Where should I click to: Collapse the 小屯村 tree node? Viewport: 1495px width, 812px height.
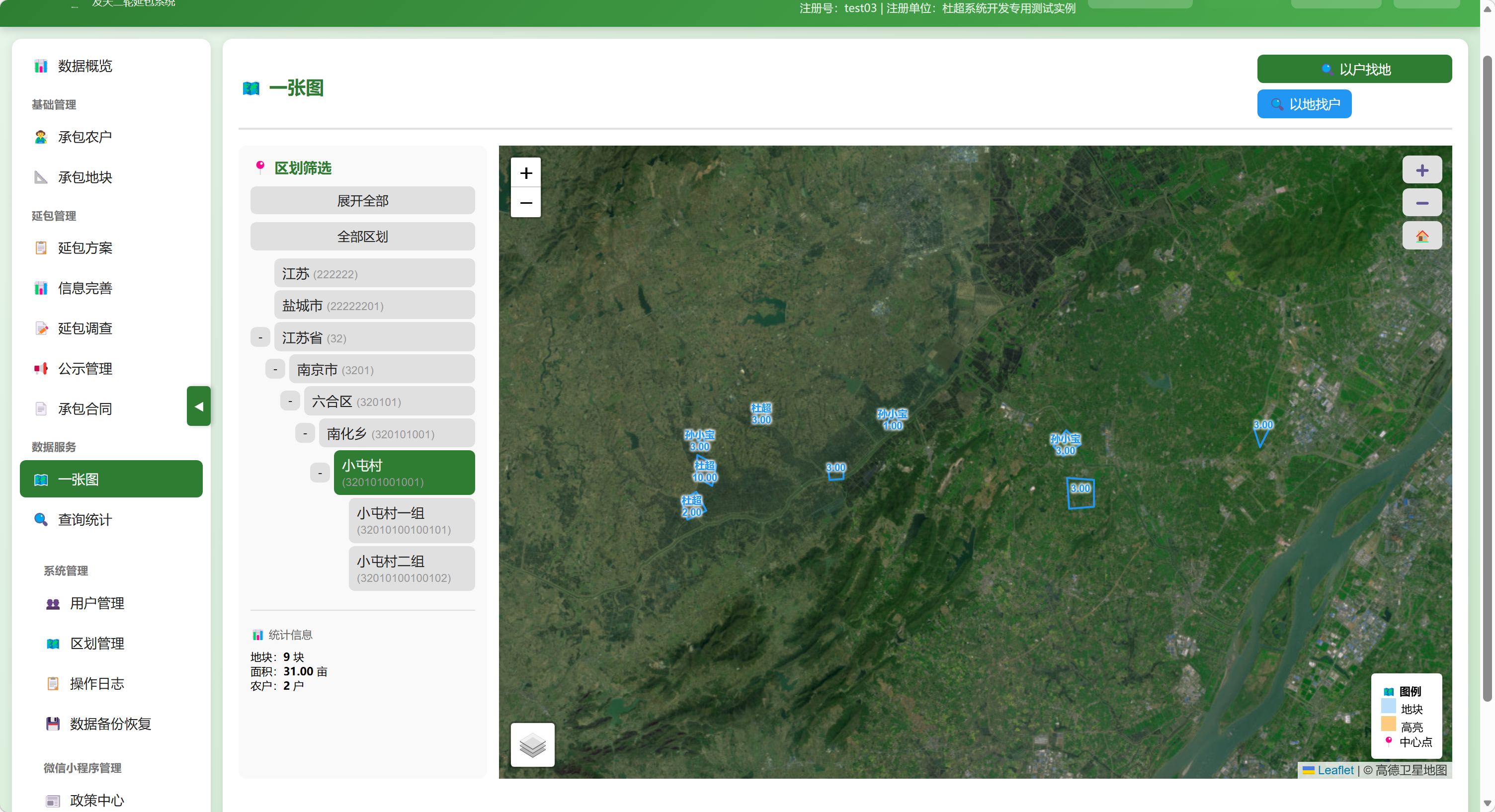(x=320, y=473)
